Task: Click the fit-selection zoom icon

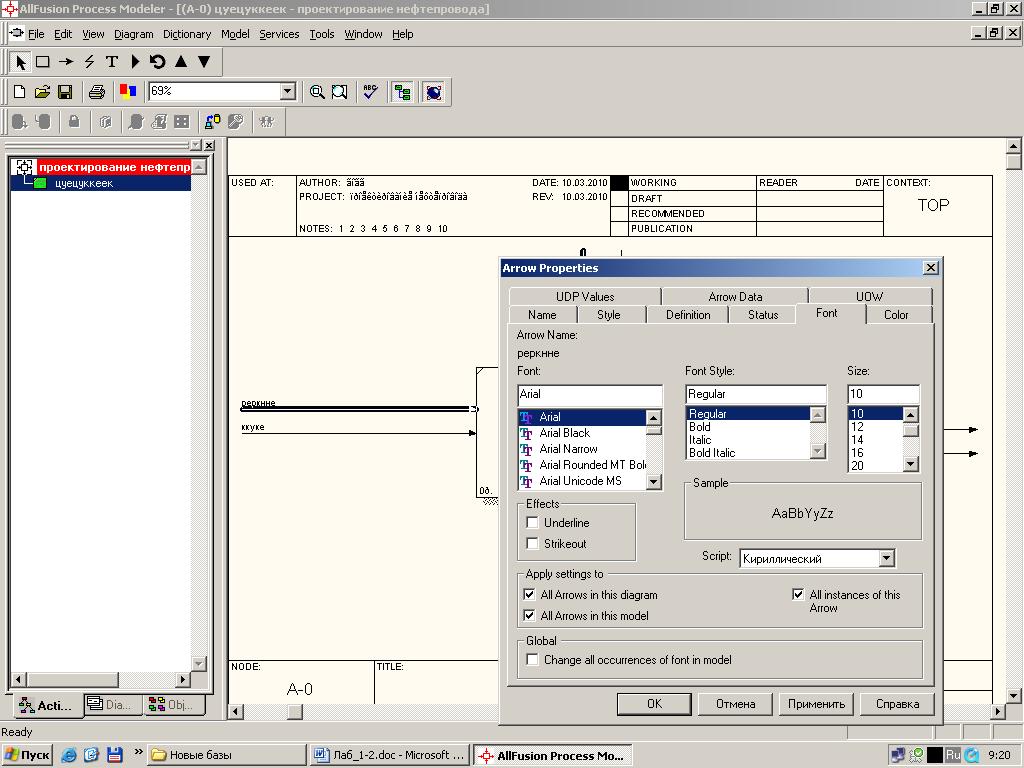Action: pyautogui.click(x=340, y=92)
